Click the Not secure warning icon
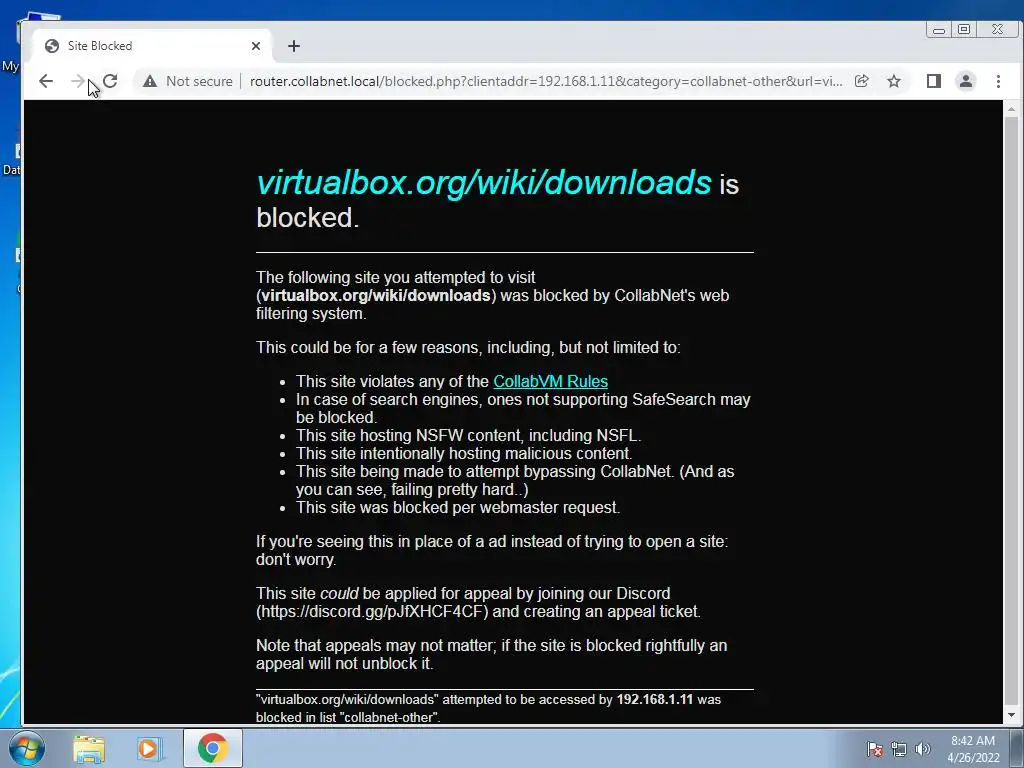 click(150, 81)
